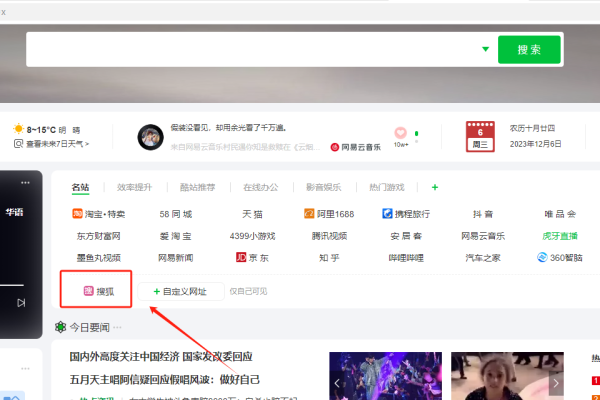Click the music widget progress bar

click(x=12, y=285)
